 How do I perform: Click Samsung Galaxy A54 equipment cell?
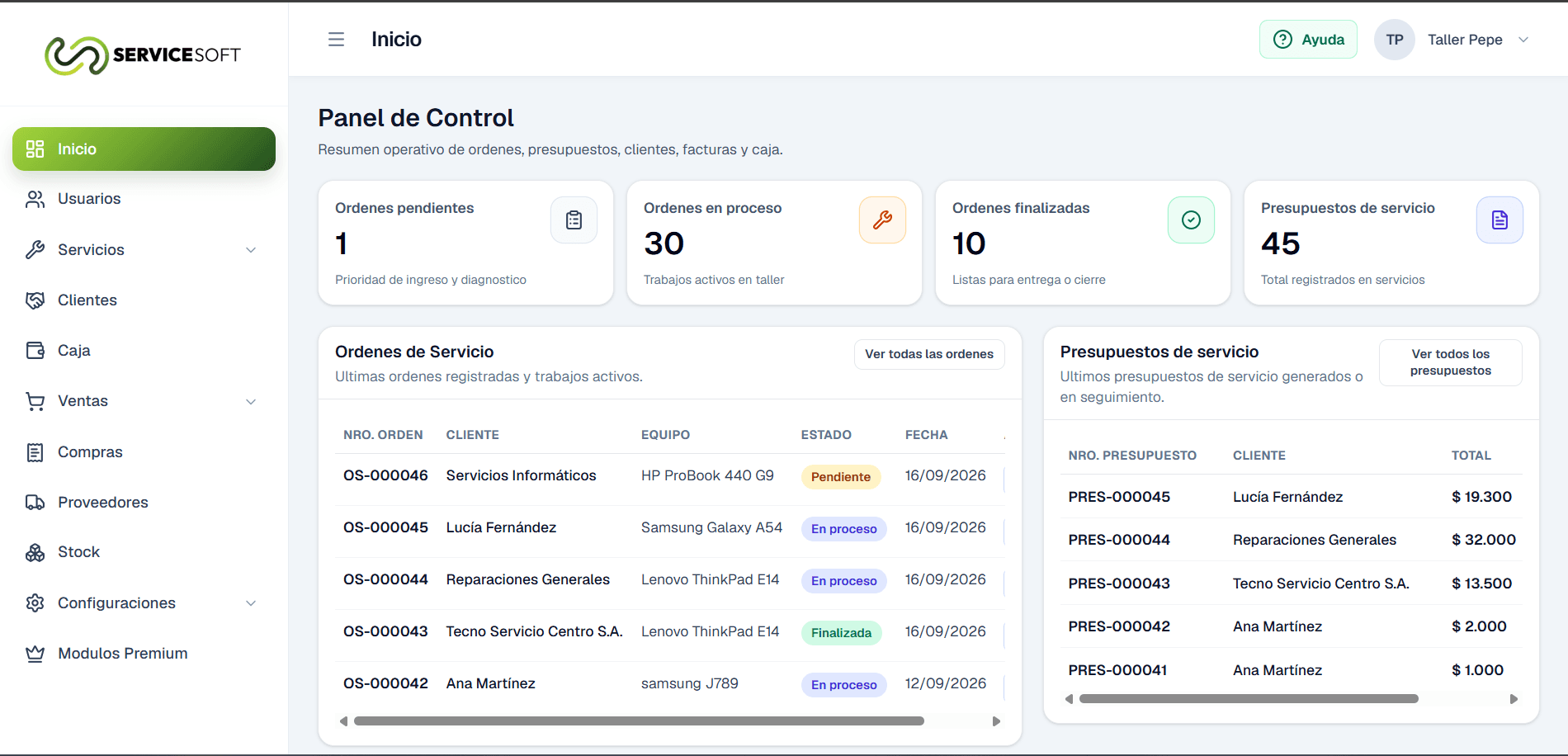point(711,527)
